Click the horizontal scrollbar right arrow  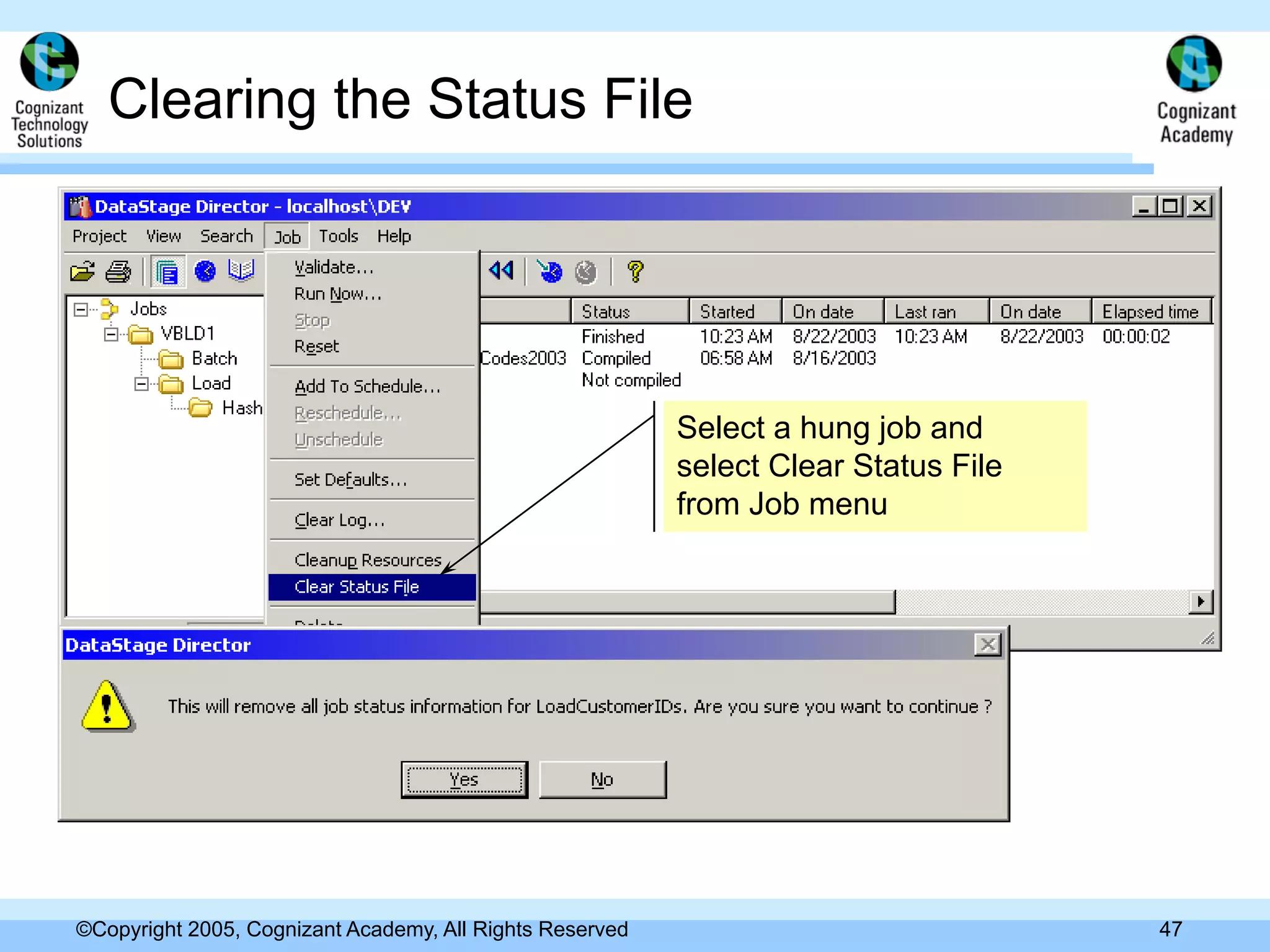click(x=1201, y=602)
